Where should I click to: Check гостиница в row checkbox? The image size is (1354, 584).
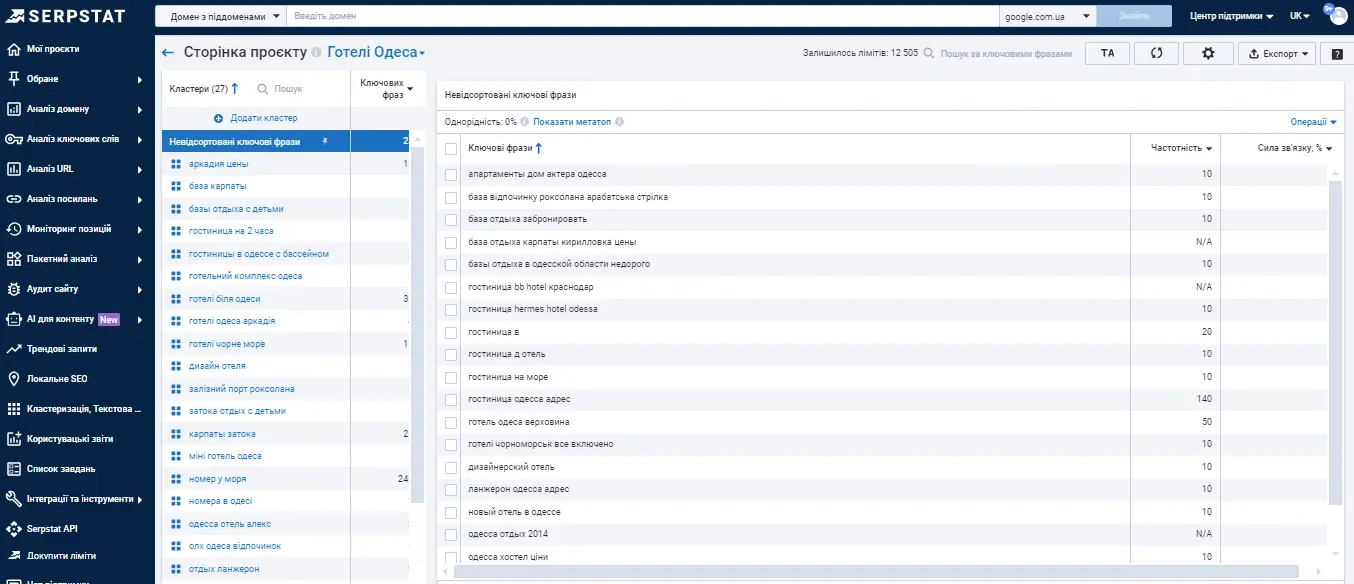point(451,332)
